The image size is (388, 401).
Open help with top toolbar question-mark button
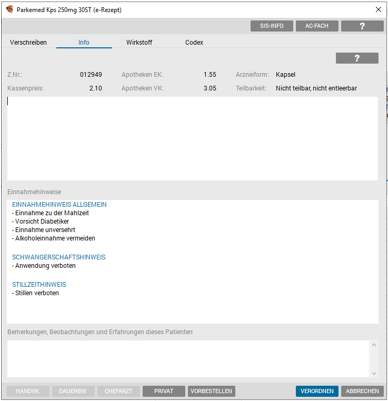click(362, 26)
